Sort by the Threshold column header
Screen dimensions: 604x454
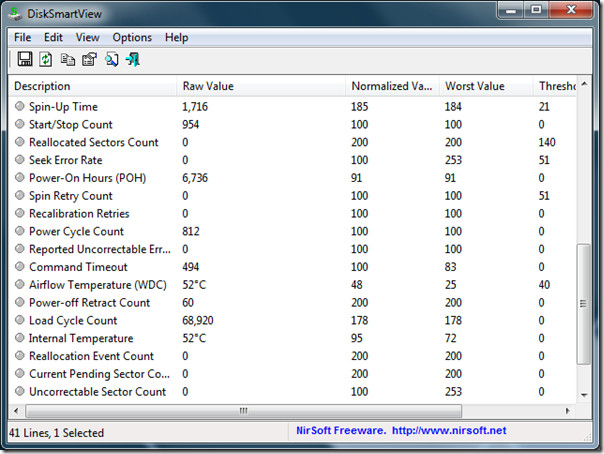tap(555, 86)
